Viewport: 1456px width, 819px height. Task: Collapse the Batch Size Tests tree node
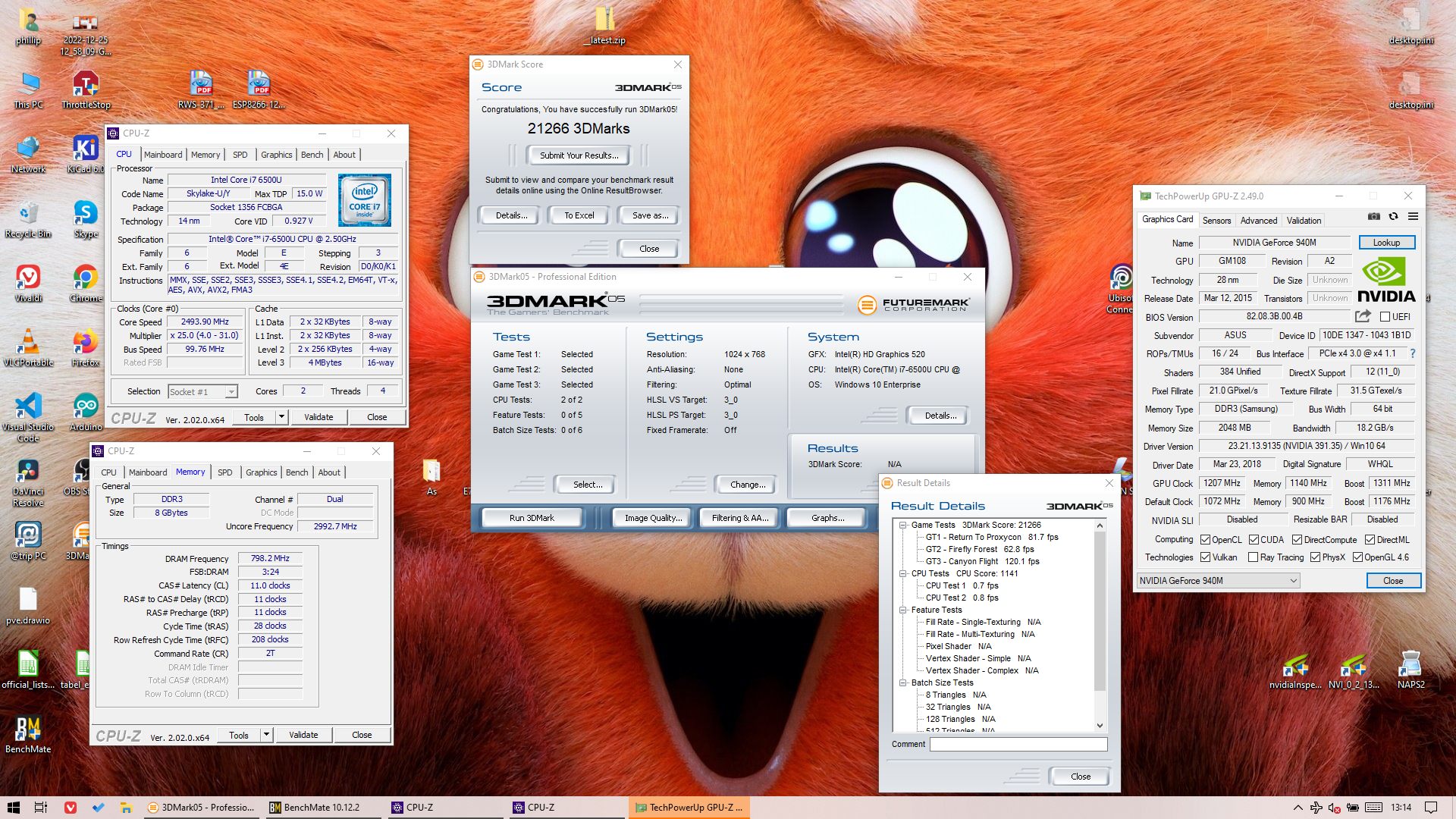(902, 682)
